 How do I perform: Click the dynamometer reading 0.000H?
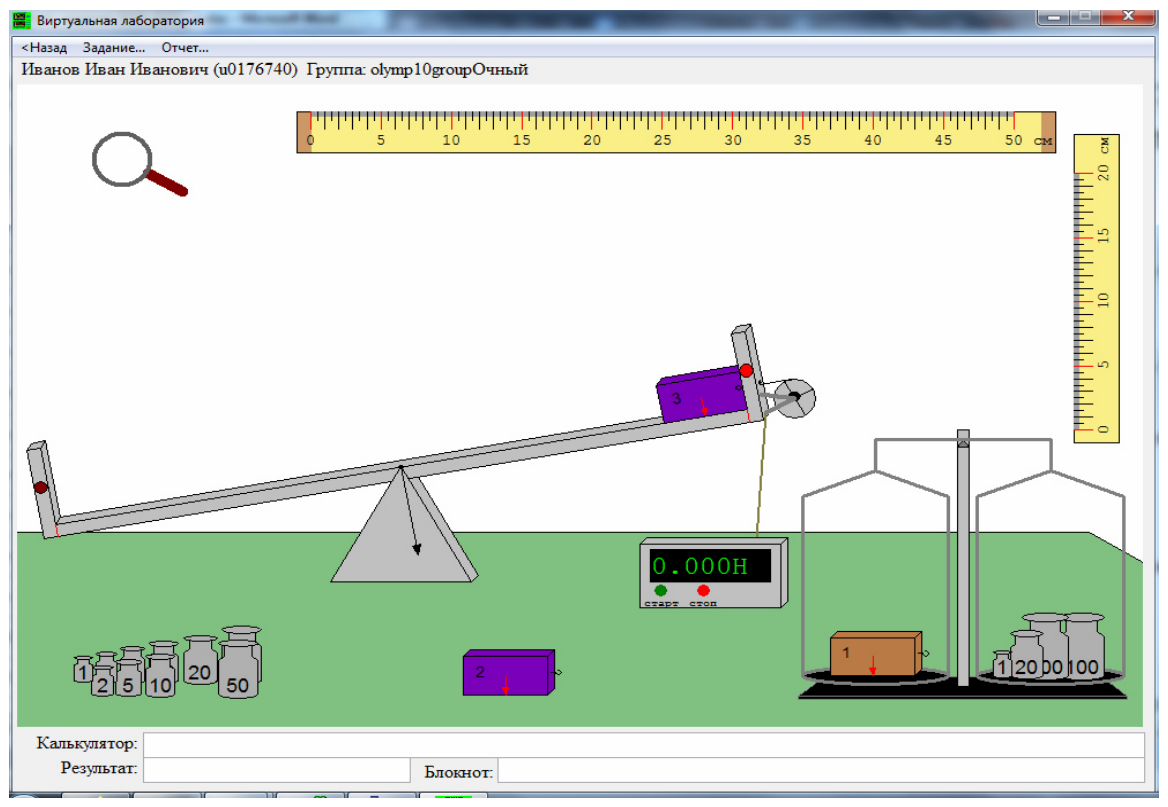[710, 566]
